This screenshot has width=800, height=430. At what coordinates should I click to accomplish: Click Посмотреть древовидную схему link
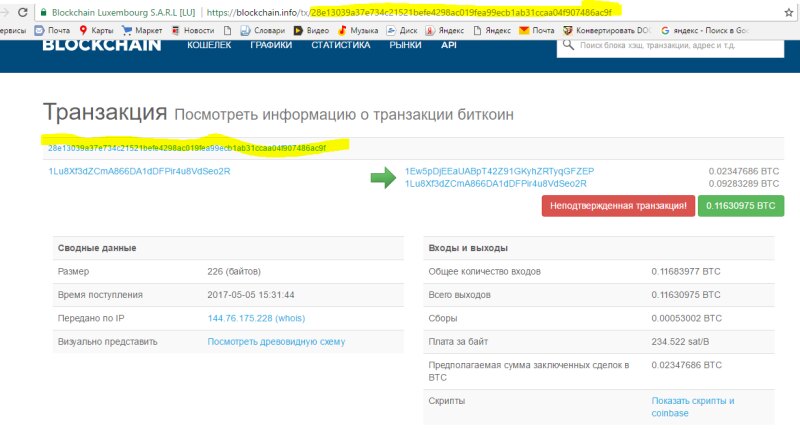point(277,341)
